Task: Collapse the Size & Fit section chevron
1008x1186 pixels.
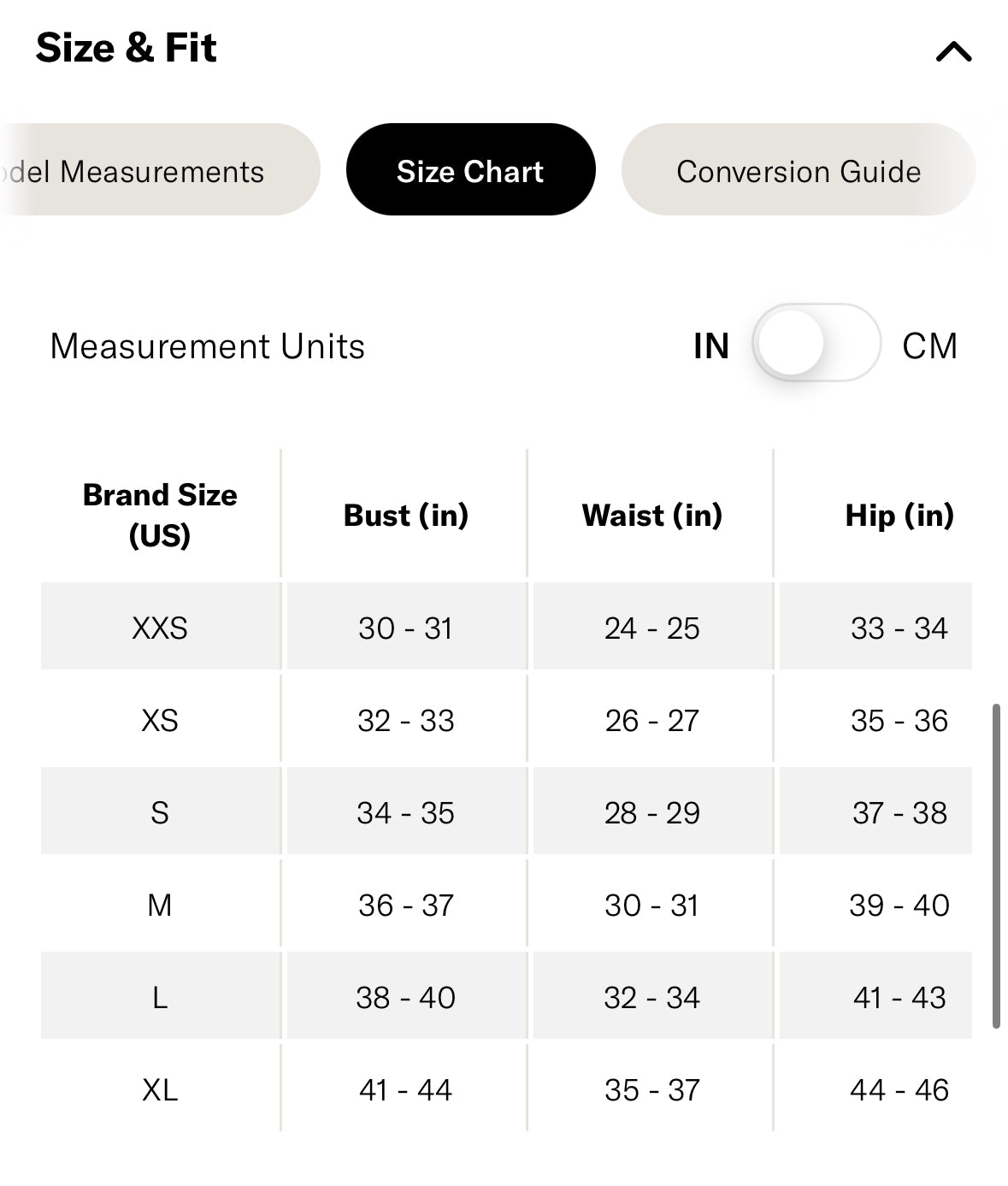Action: [953, 52]
